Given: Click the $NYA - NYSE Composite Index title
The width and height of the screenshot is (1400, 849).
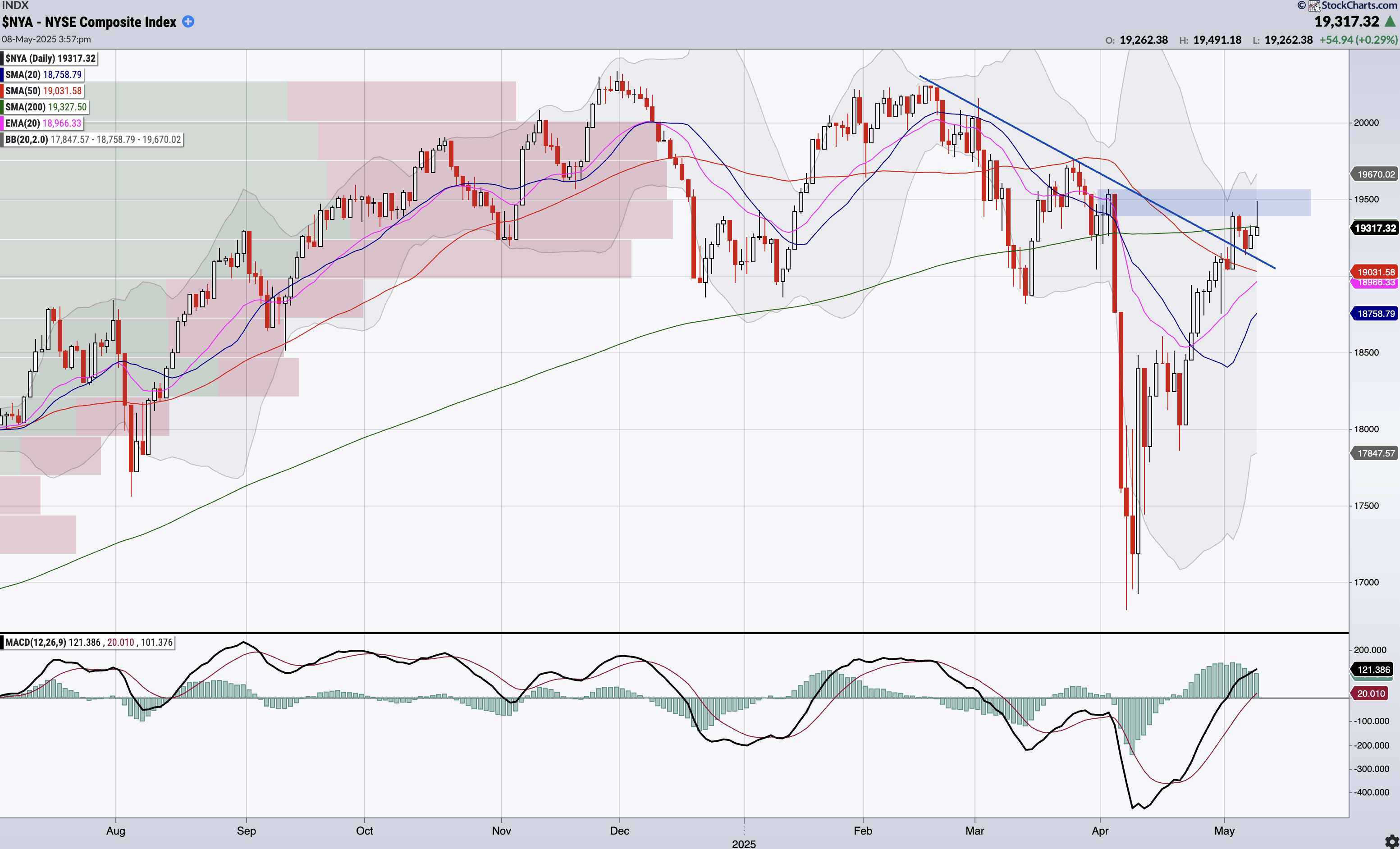Looking at the screenshot, I should (89, 22).
